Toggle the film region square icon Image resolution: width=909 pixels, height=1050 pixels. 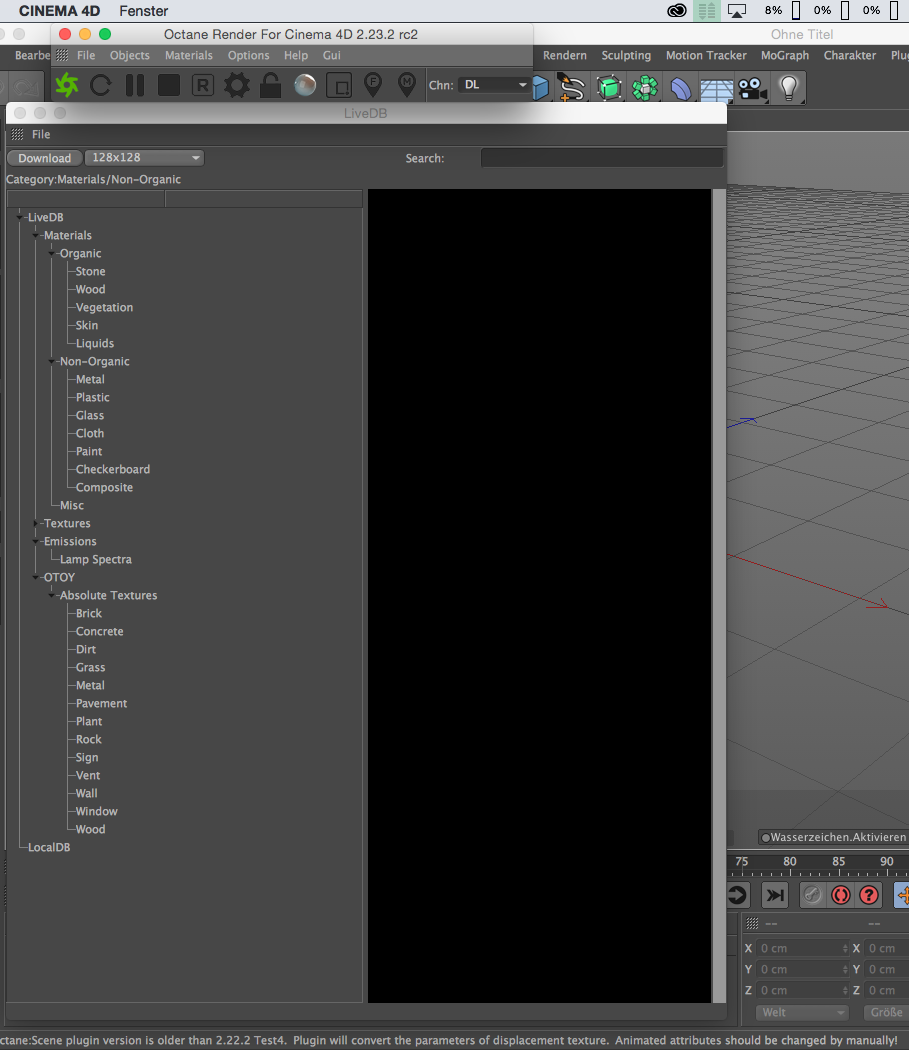click(x=339, y=86)
